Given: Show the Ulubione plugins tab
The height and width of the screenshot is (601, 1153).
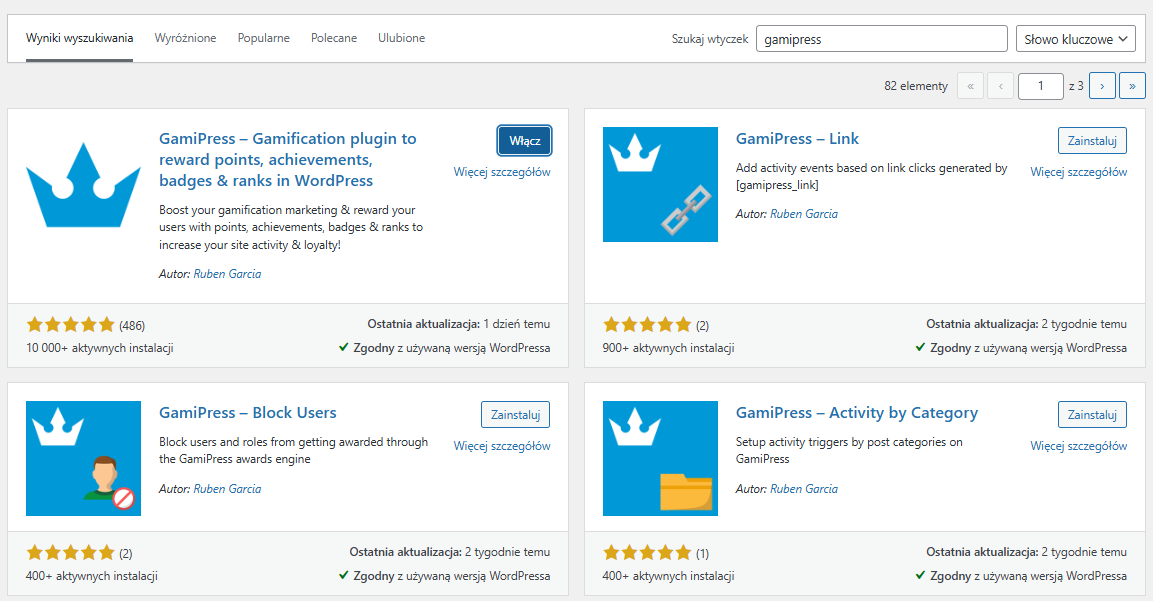Looking at the screenshot, I should coord(401,38).
